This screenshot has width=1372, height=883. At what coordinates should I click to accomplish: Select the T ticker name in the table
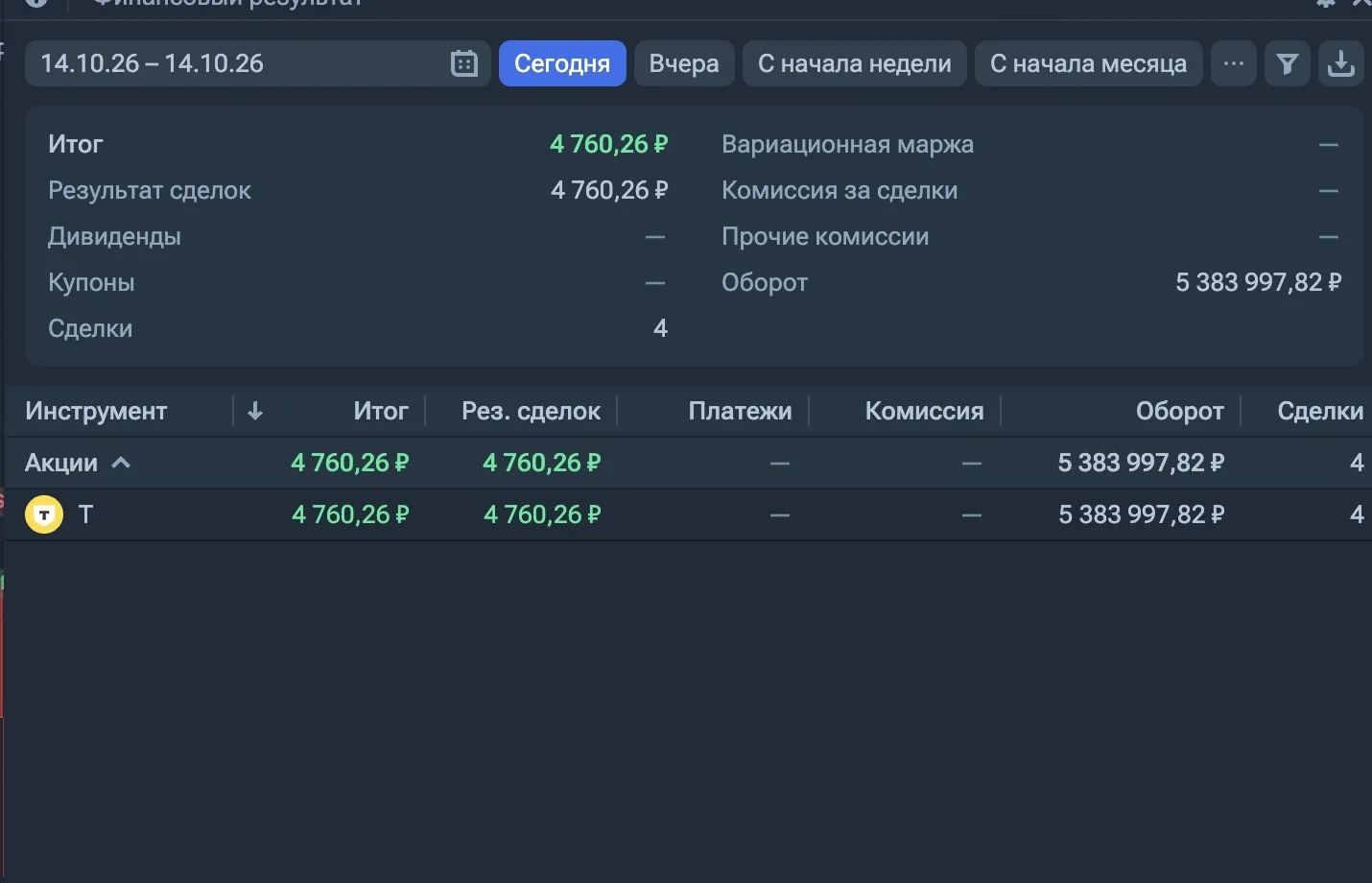(85, 514)
